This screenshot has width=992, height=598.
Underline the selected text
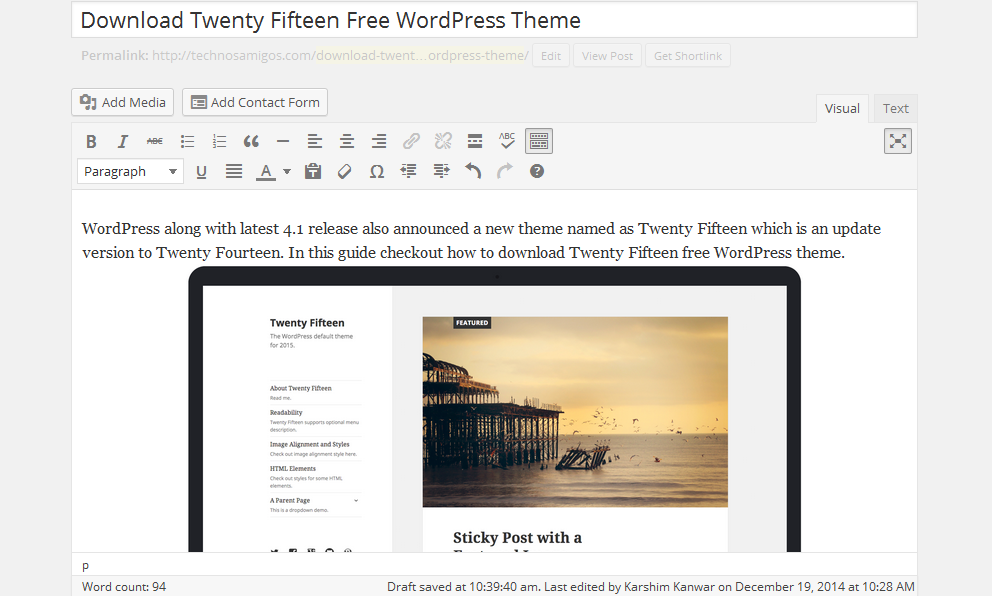[x=201, y=171]
